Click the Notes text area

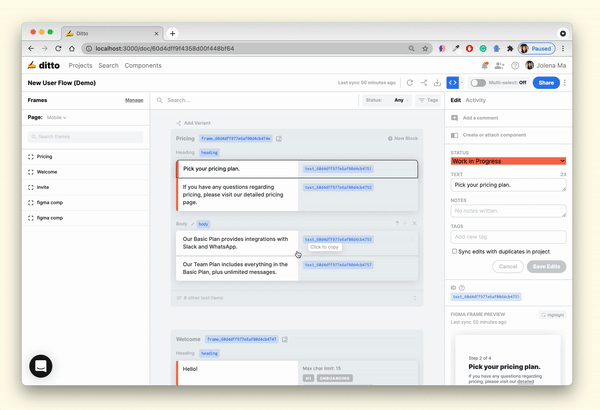coord(508,211)
